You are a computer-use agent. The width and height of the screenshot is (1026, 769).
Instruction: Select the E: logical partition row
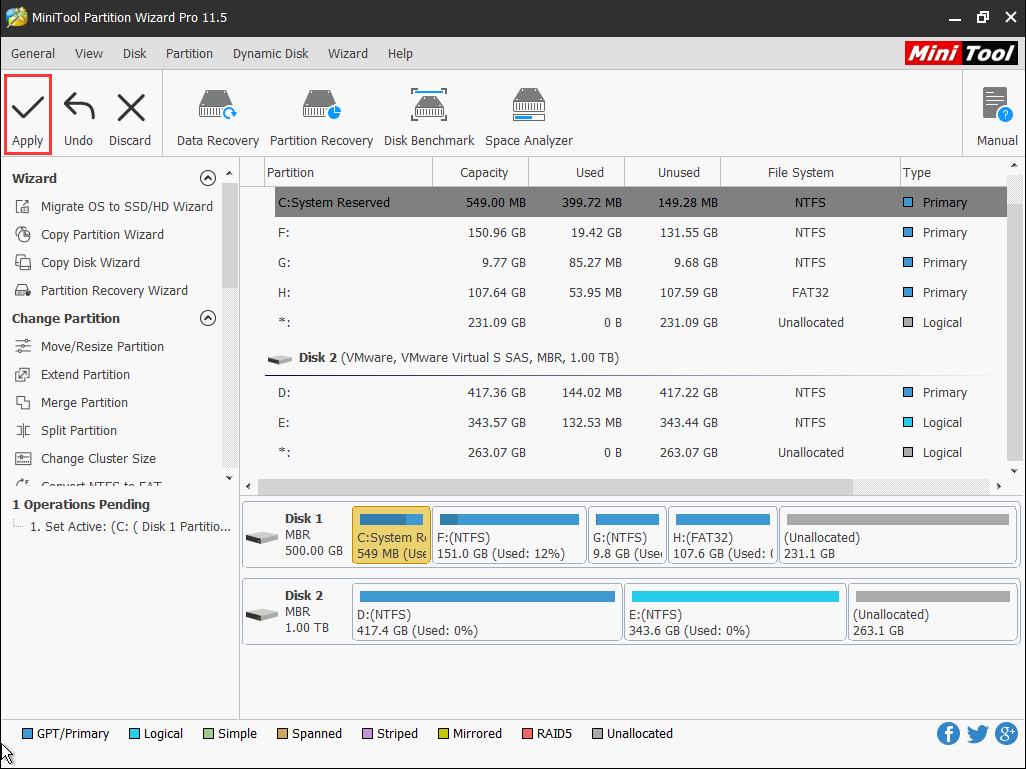pyautogui.click(x=641, y=423)
